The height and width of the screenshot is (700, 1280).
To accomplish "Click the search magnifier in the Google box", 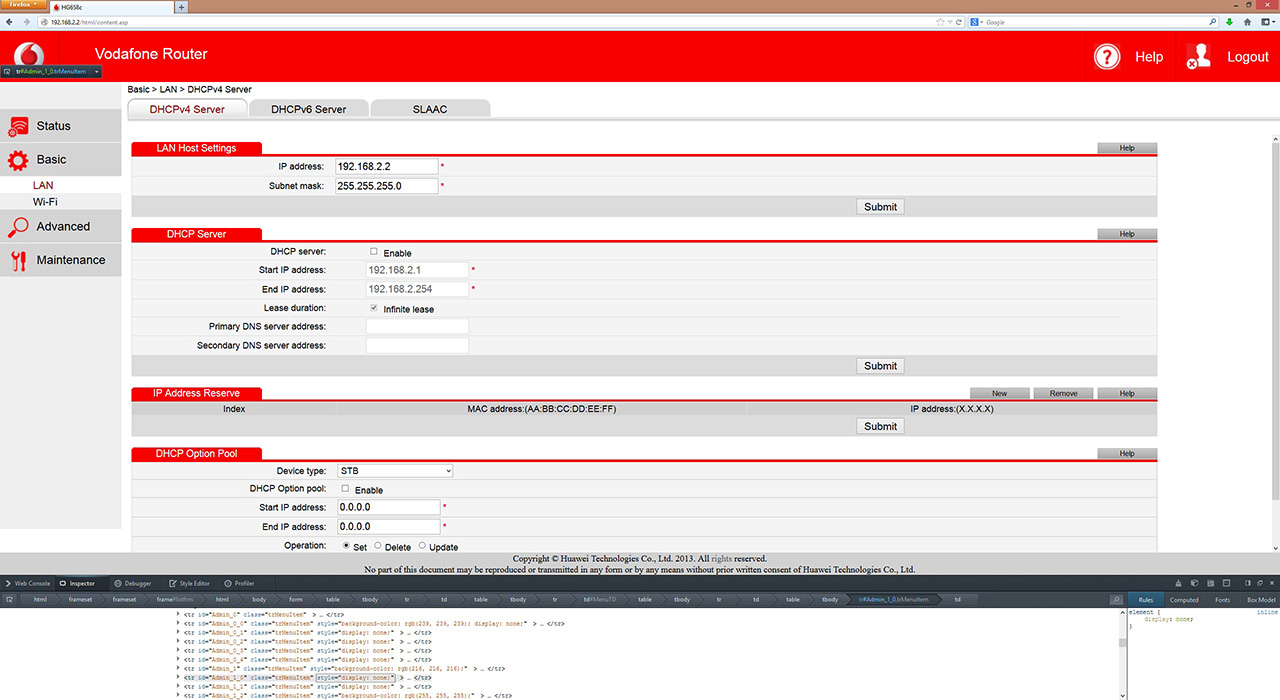I will [1214, 21].
